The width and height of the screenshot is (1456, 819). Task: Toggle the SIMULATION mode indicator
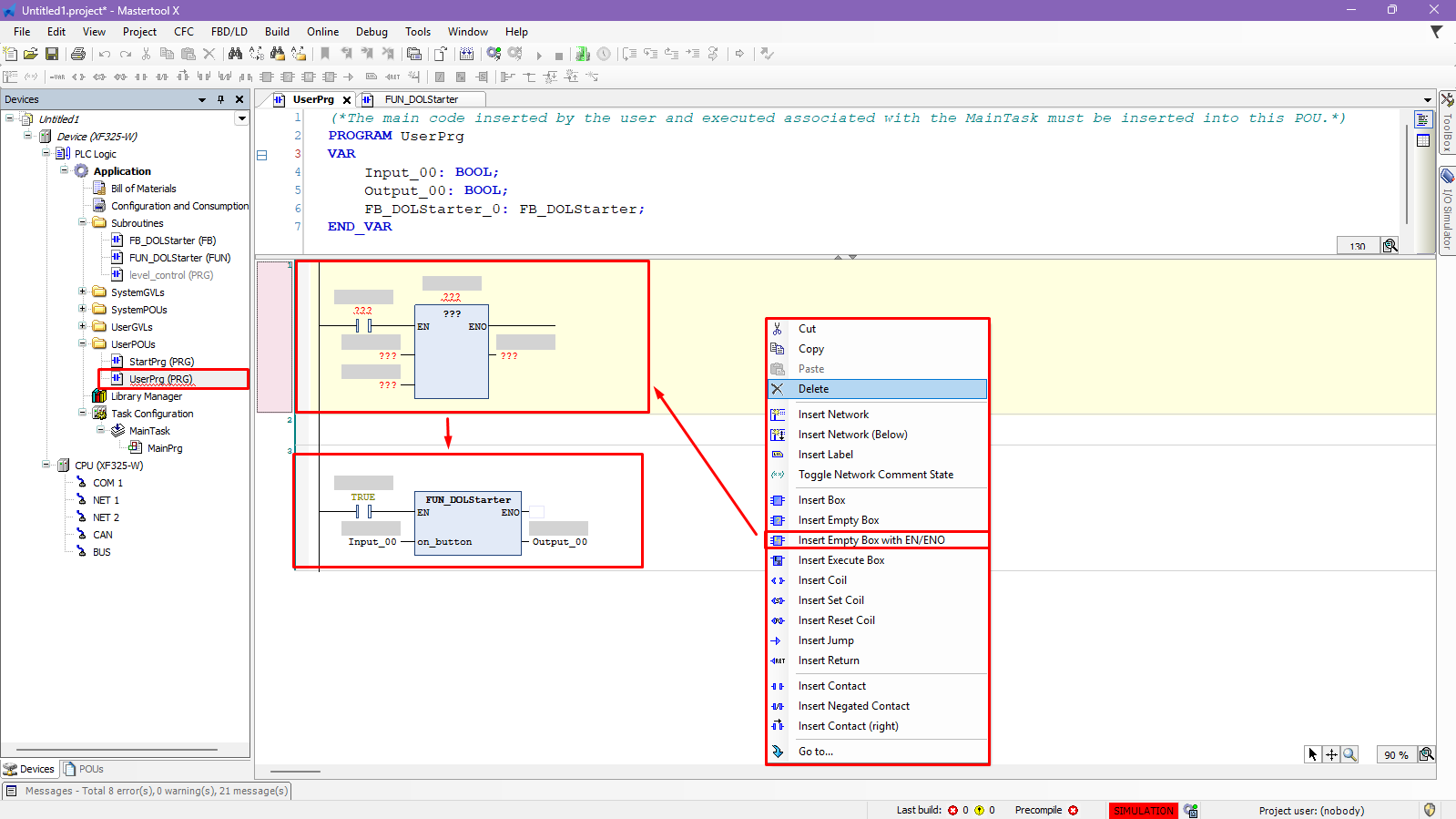pyautogui.click(x=1144, y=811)
